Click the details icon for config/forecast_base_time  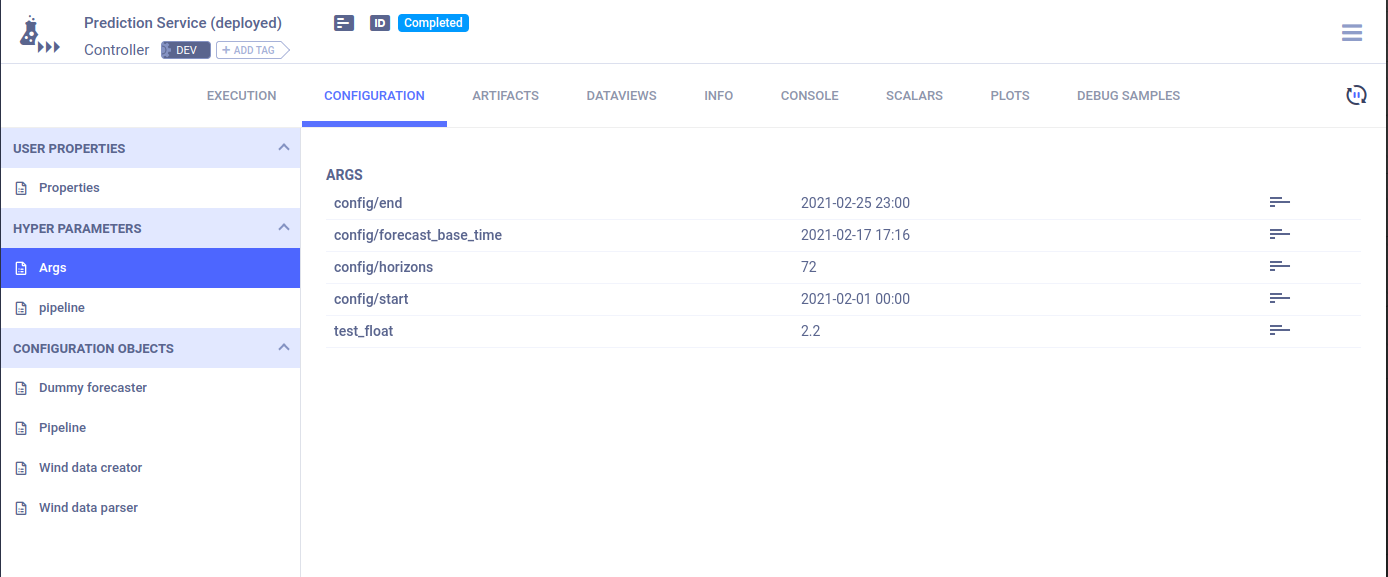(1279, 235)
